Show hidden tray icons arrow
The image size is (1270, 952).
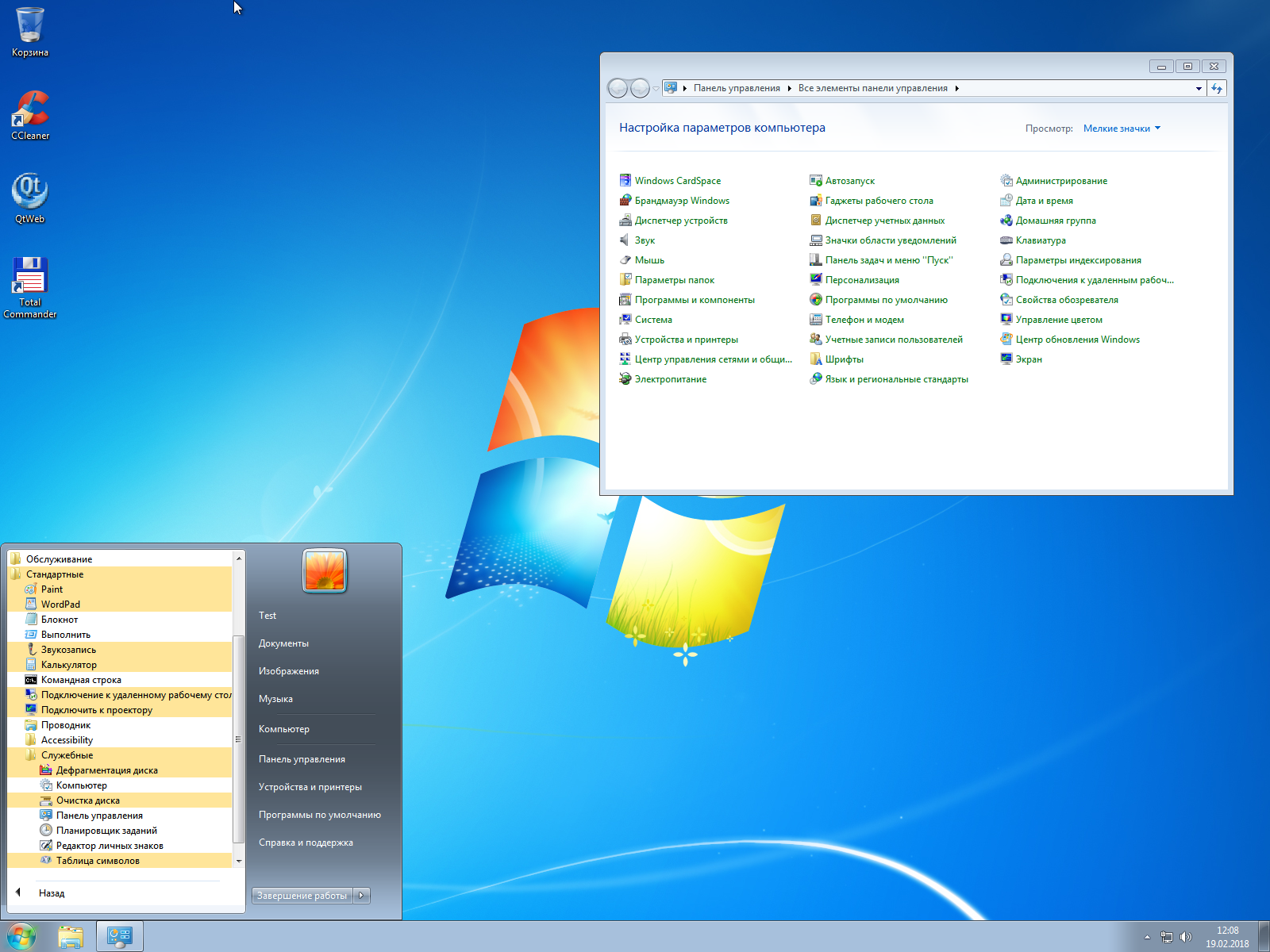(x=1147, y=937)
